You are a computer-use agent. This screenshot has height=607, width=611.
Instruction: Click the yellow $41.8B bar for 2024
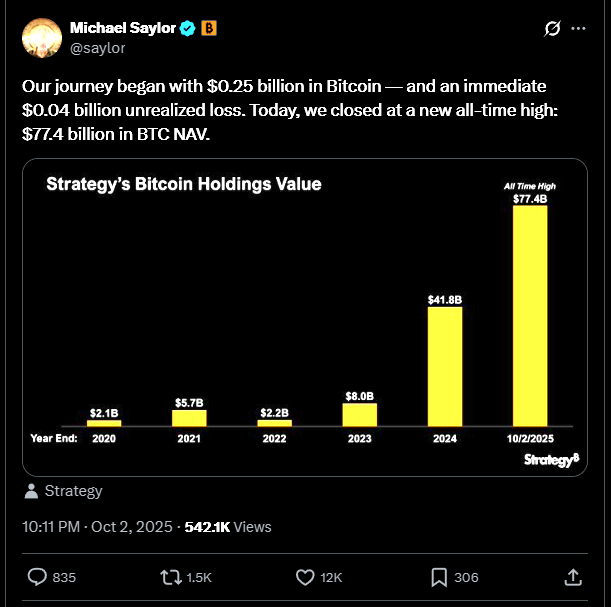point(444,366)
